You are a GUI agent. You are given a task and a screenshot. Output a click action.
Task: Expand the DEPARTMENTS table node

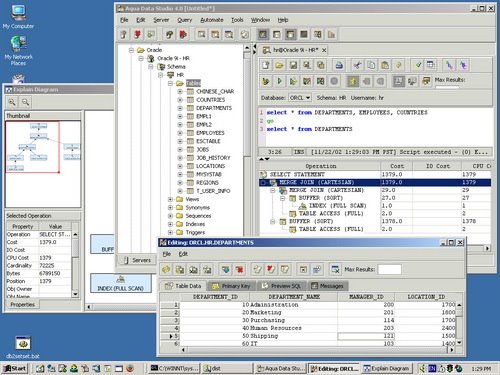pyautogui.click(x=180, y=108)
